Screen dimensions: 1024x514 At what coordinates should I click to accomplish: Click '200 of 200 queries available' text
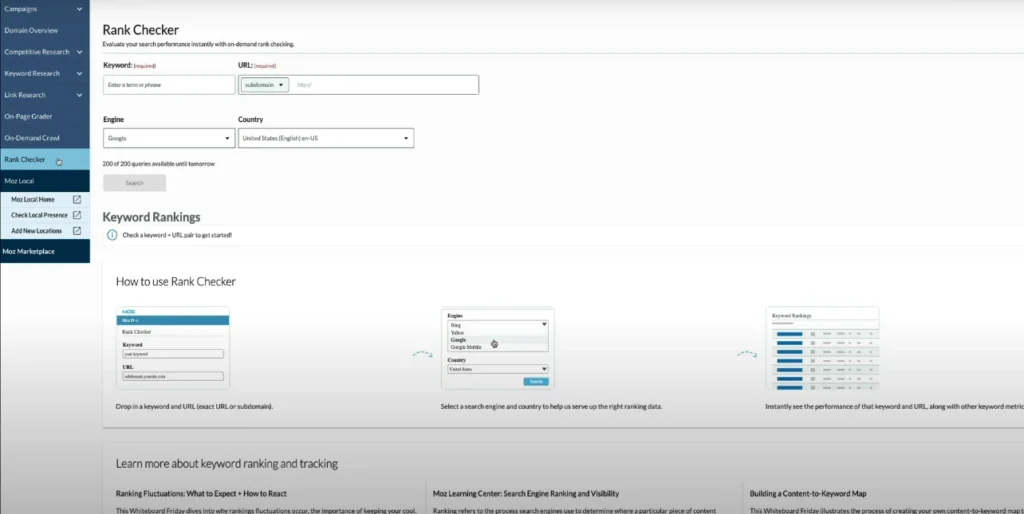(x=159, y=164)
